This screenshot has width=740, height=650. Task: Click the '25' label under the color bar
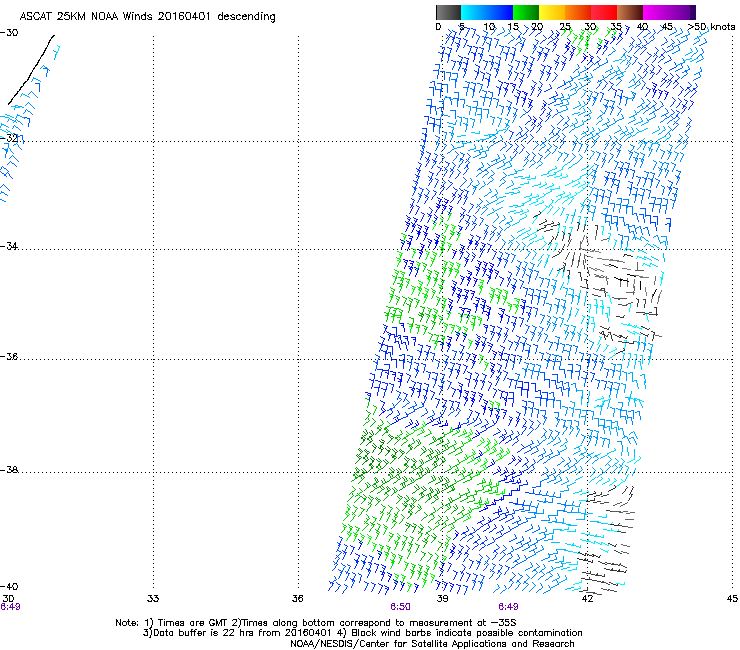coord(565,27)
